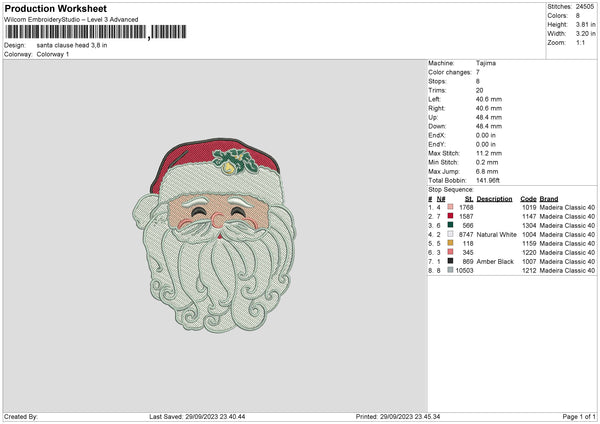Select the 'Colorway 1' value

click(53, 54)
